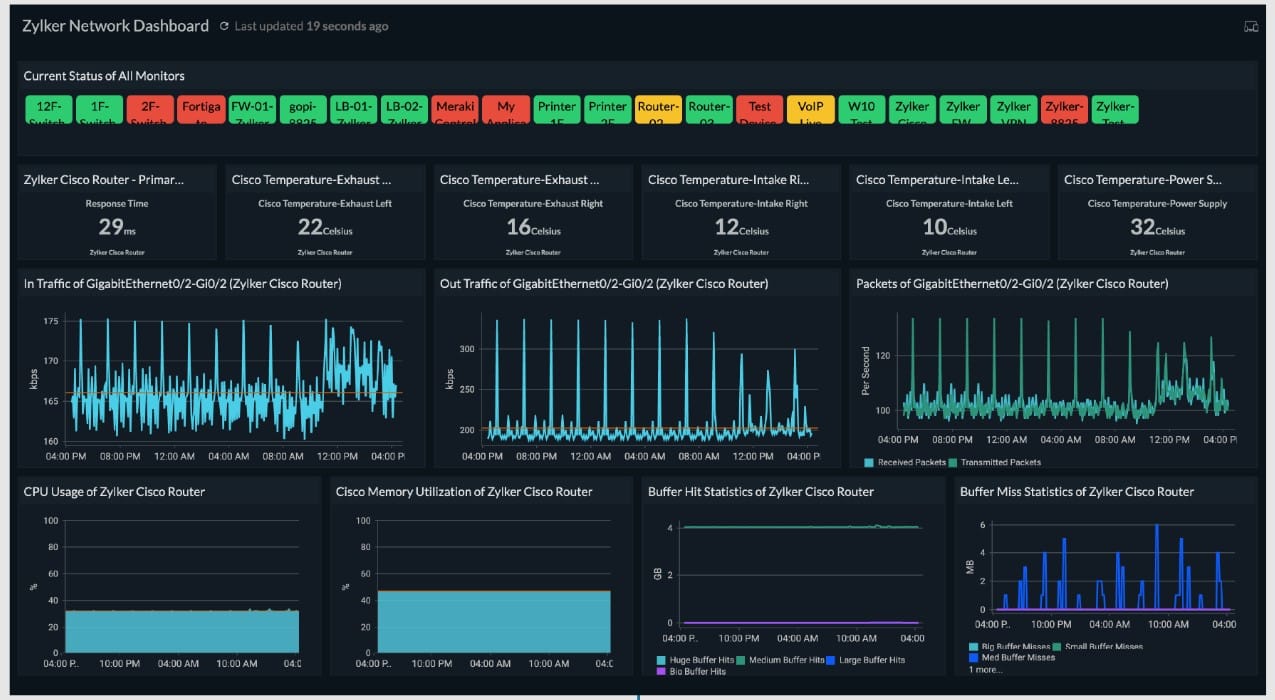
Task: Click the Current Status of All Monitors heading
Action: tap(104, 76)
